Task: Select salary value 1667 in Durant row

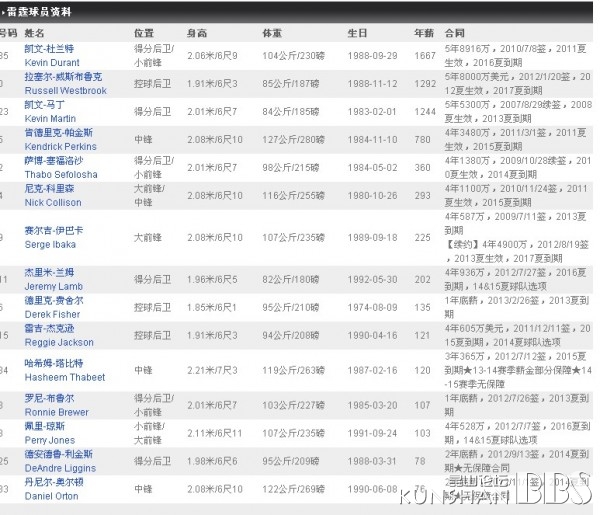Action: 425,56
